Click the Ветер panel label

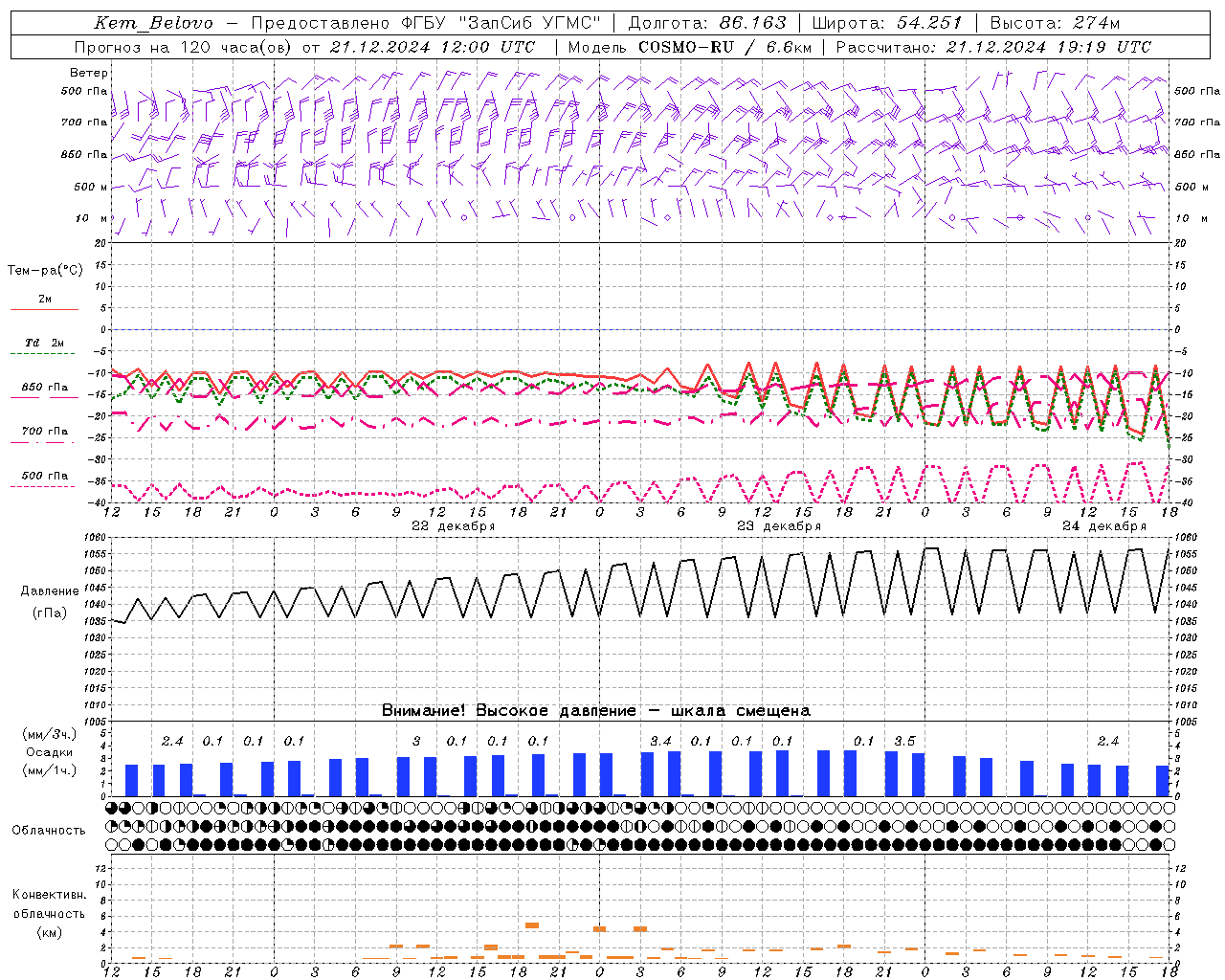click(x=89, y=73)
